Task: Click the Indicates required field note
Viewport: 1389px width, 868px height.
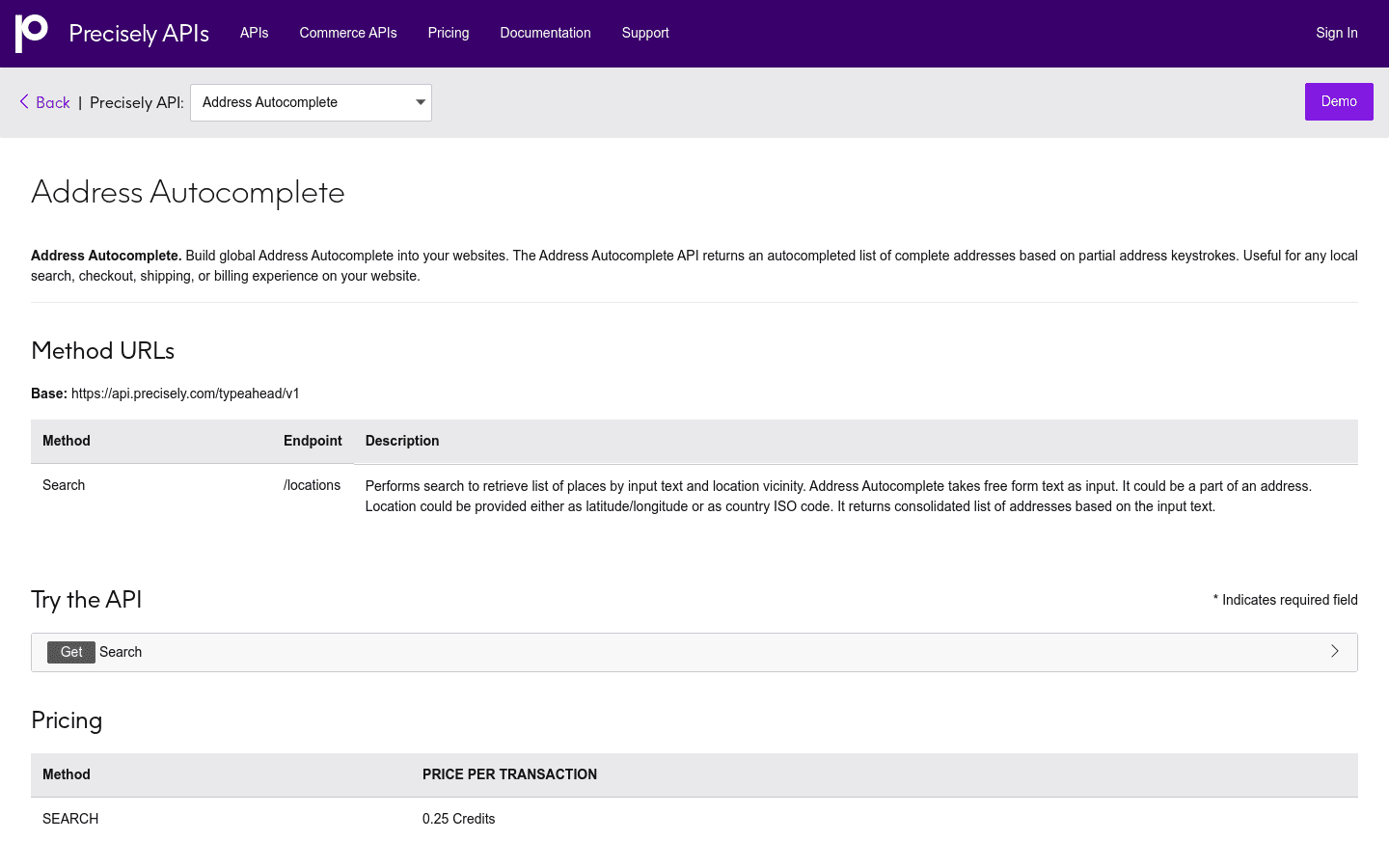Action: tap(1285, 600)
